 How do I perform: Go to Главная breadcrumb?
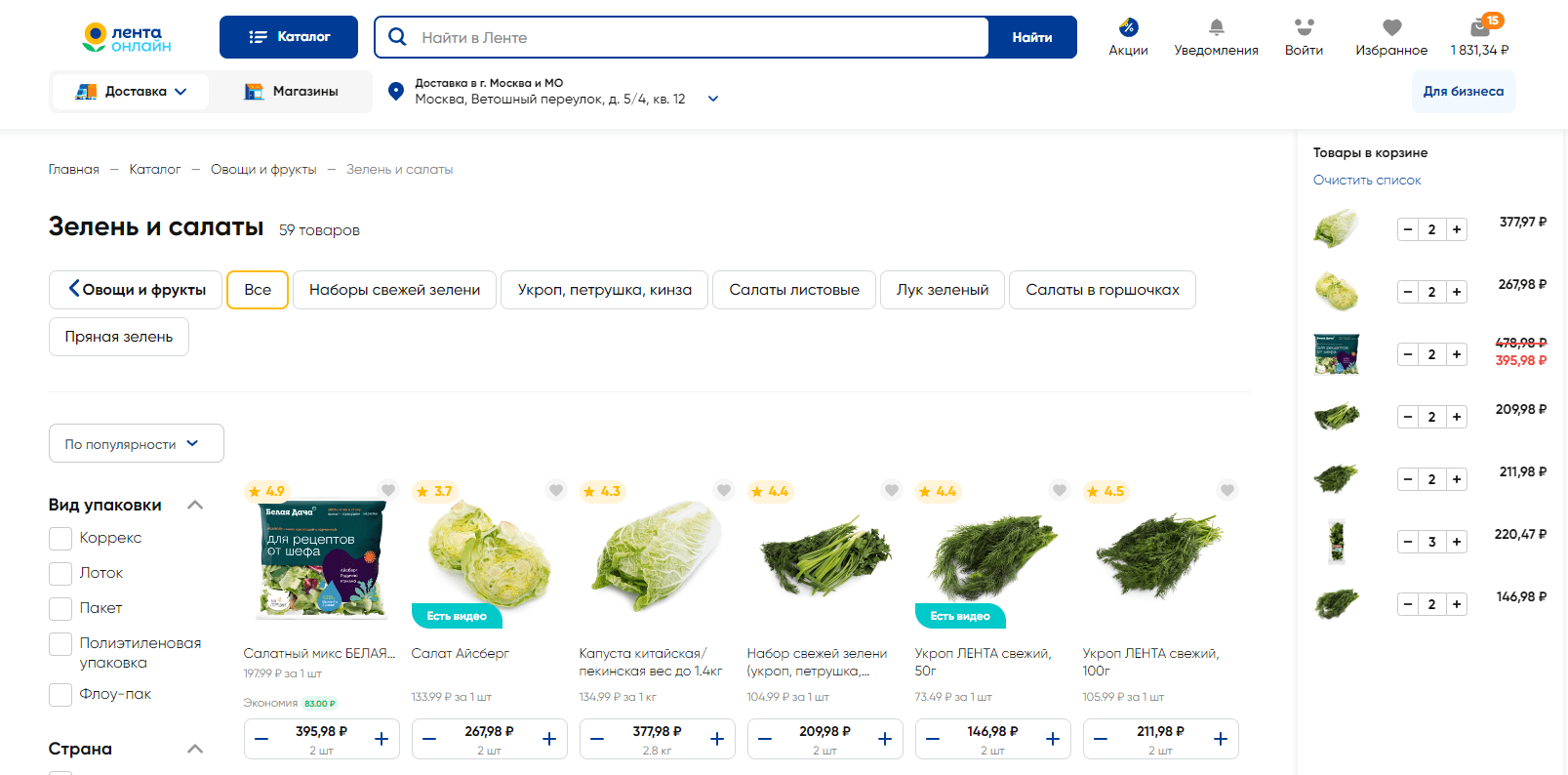pos(74,169)
